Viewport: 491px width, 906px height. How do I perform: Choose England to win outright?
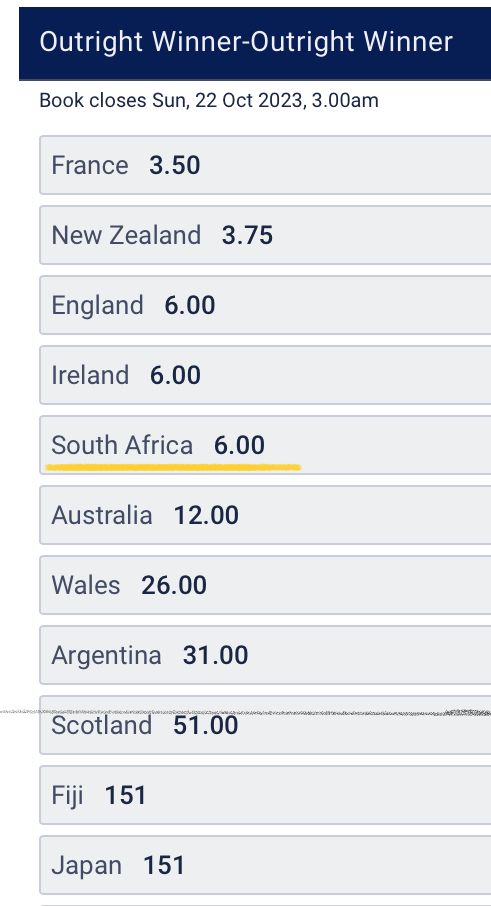pyautogui.click(x=265, y=305)
